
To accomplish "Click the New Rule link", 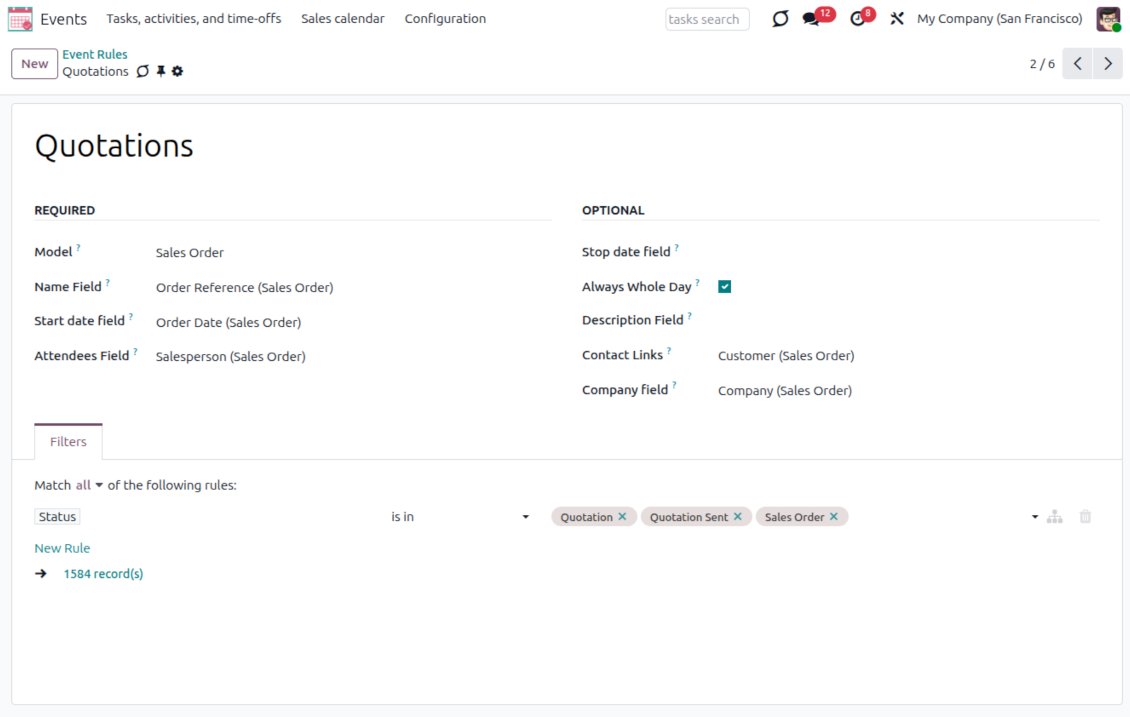I will coord(62,548).
